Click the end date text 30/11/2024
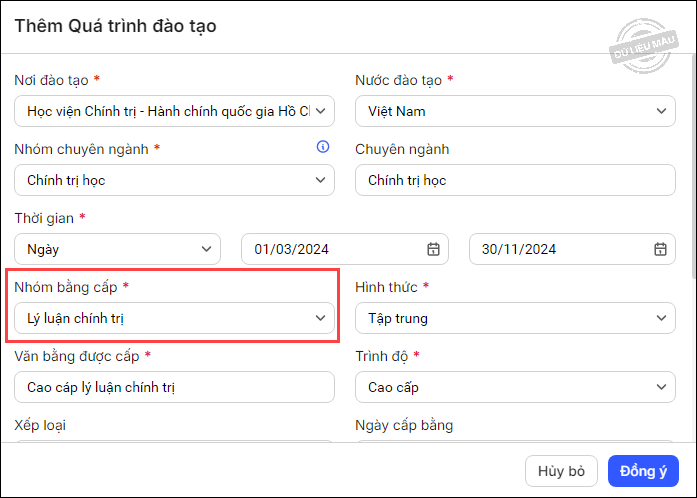The height and width of the screenshot is (498, 697). tap(520, 249)
